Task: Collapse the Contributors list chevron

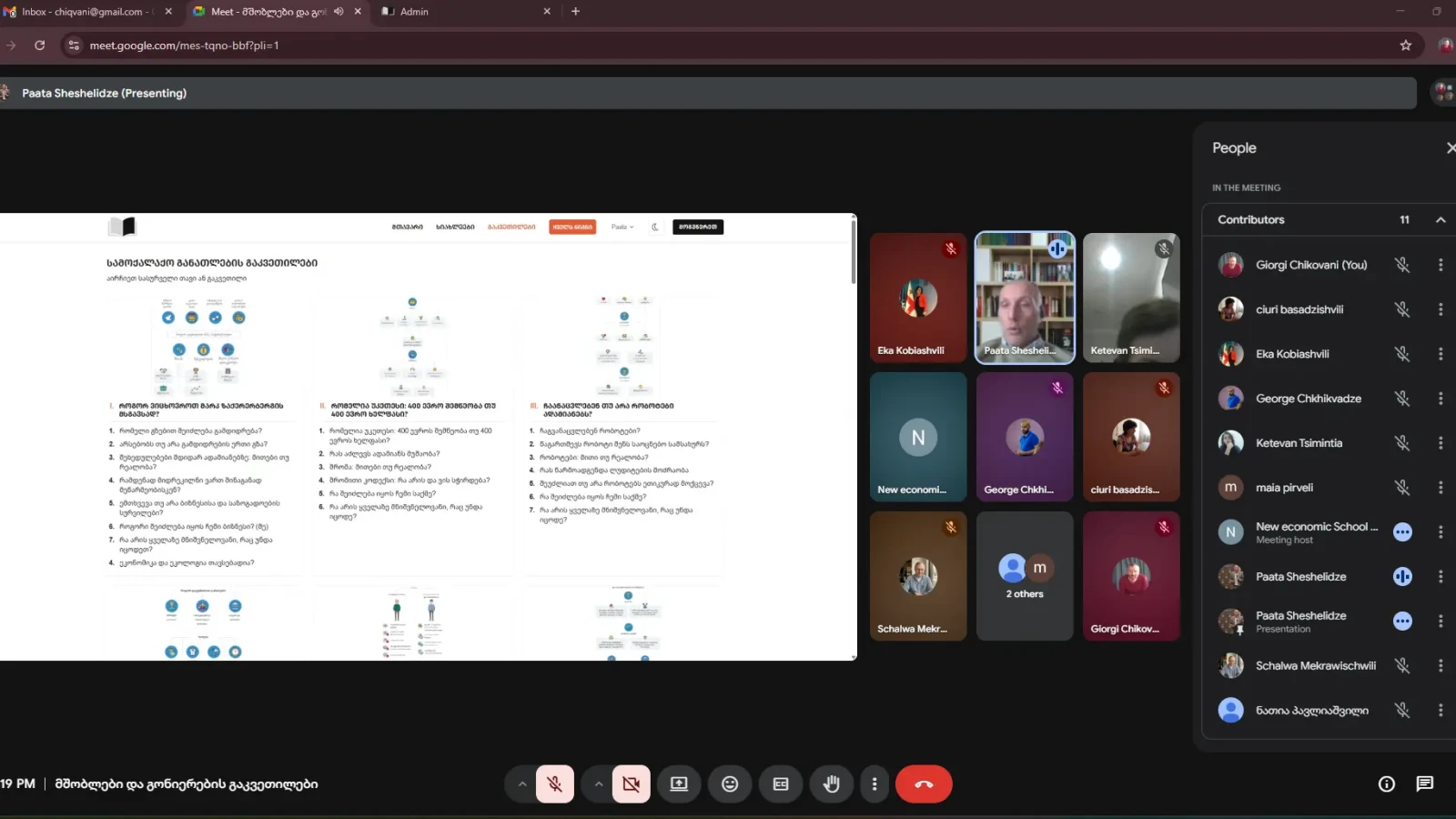Action: pos(1441,220)
